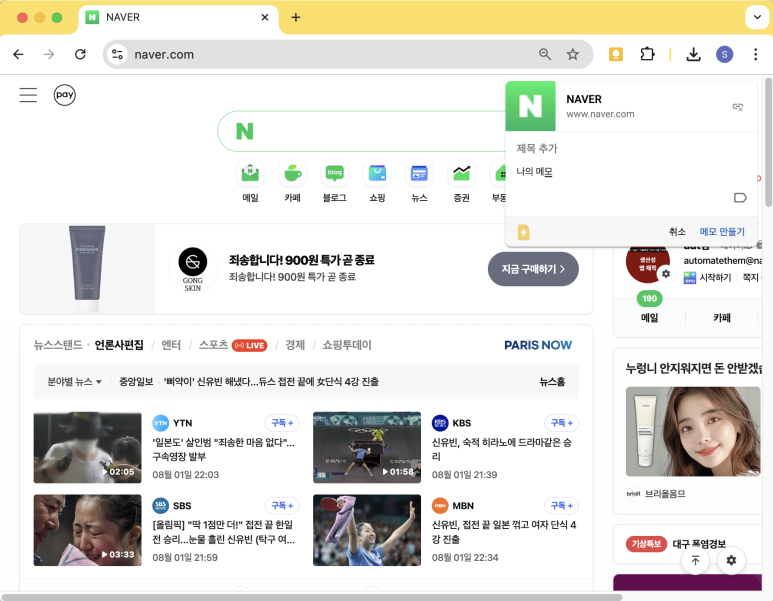Expand the 분야별 뉴스 dropdown
This screenshot has width=773, height=601.
tap(74, 382)
